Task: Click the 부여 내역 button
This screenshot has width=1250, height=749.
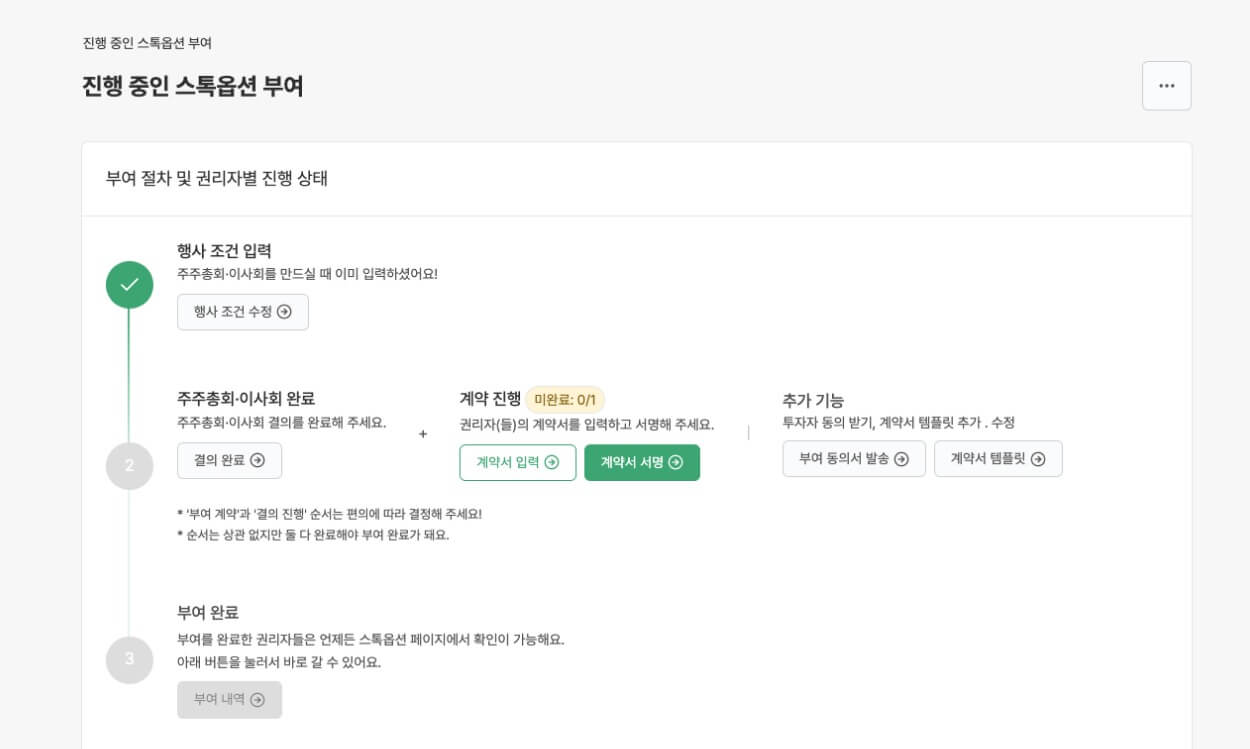Action: tap(230, 700)
